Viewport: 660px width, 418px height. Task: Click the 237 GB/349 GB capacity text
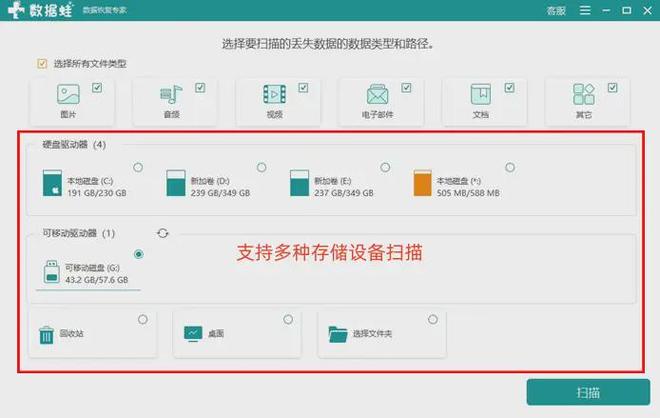[x=343, y=193]
